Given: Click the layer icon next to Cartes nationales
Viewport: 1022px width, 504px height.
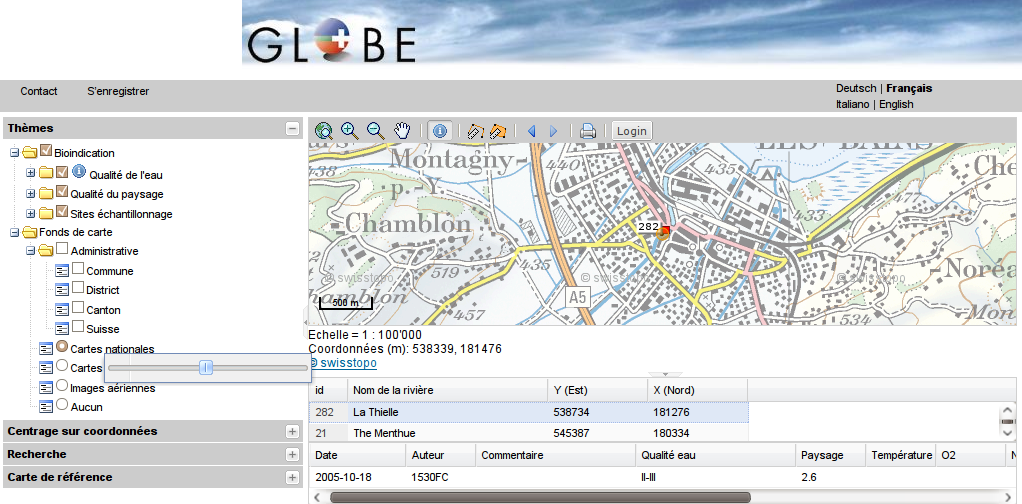Looking at the screenshot, I should pos(46,349).
